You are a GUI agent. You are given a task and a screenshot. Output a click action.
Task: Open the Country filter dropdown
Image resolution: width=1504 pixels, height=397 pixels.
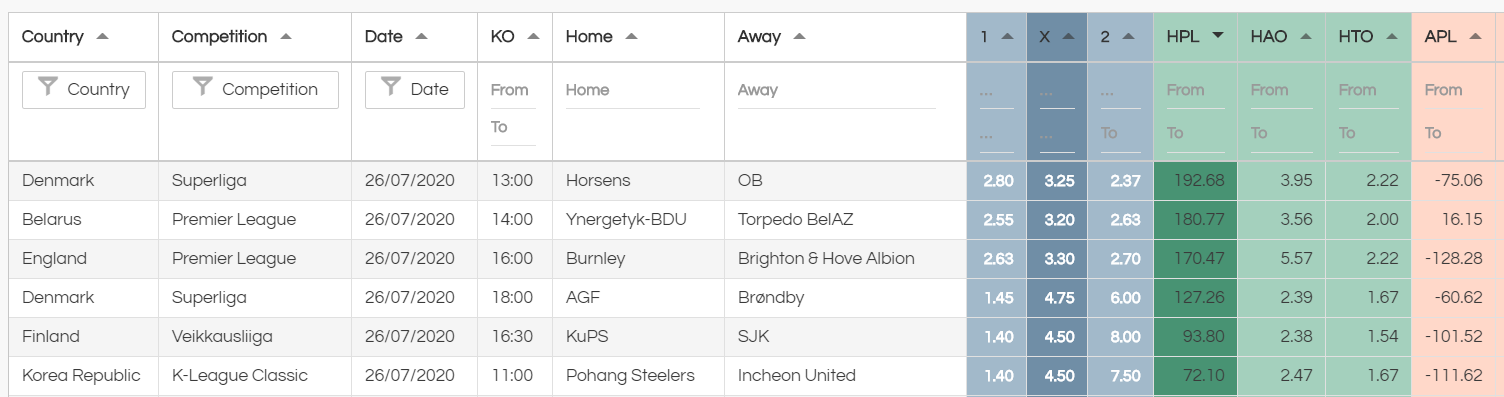84,89
